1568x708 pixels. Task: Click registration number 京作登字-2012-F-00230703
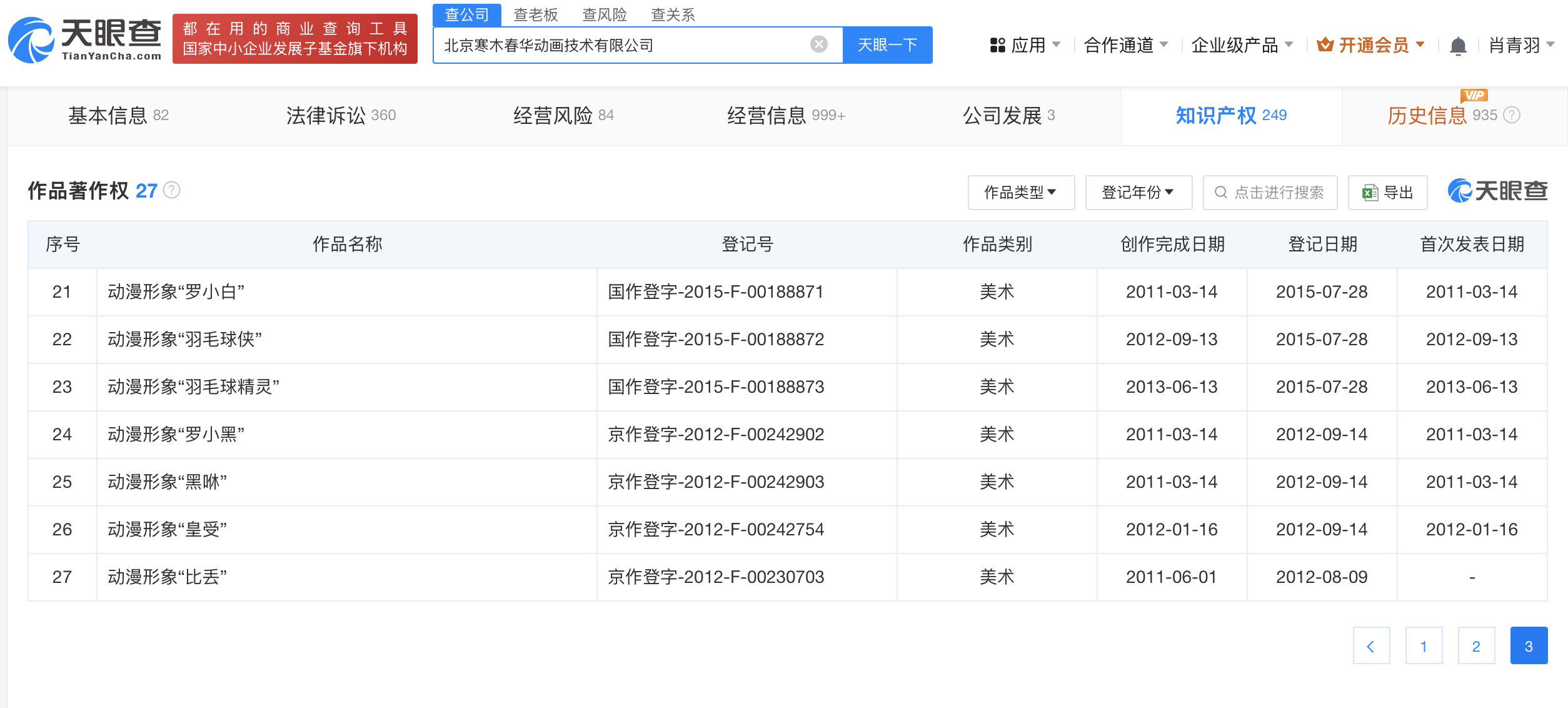click(716, 577)
